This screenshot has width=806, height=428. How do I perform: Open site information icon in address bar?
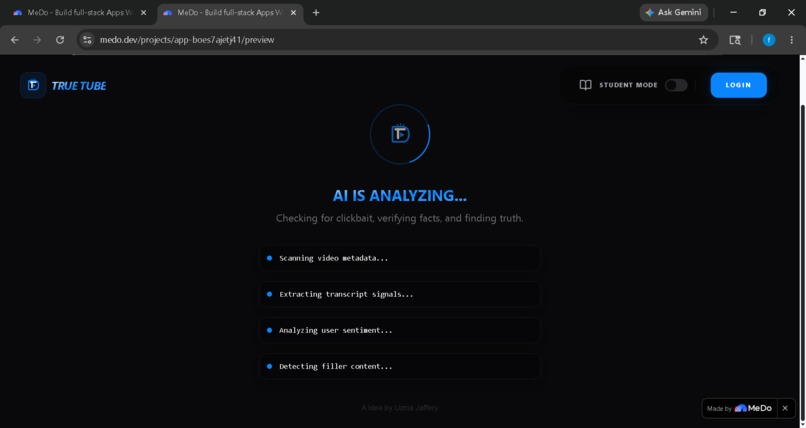pos(87,40)
